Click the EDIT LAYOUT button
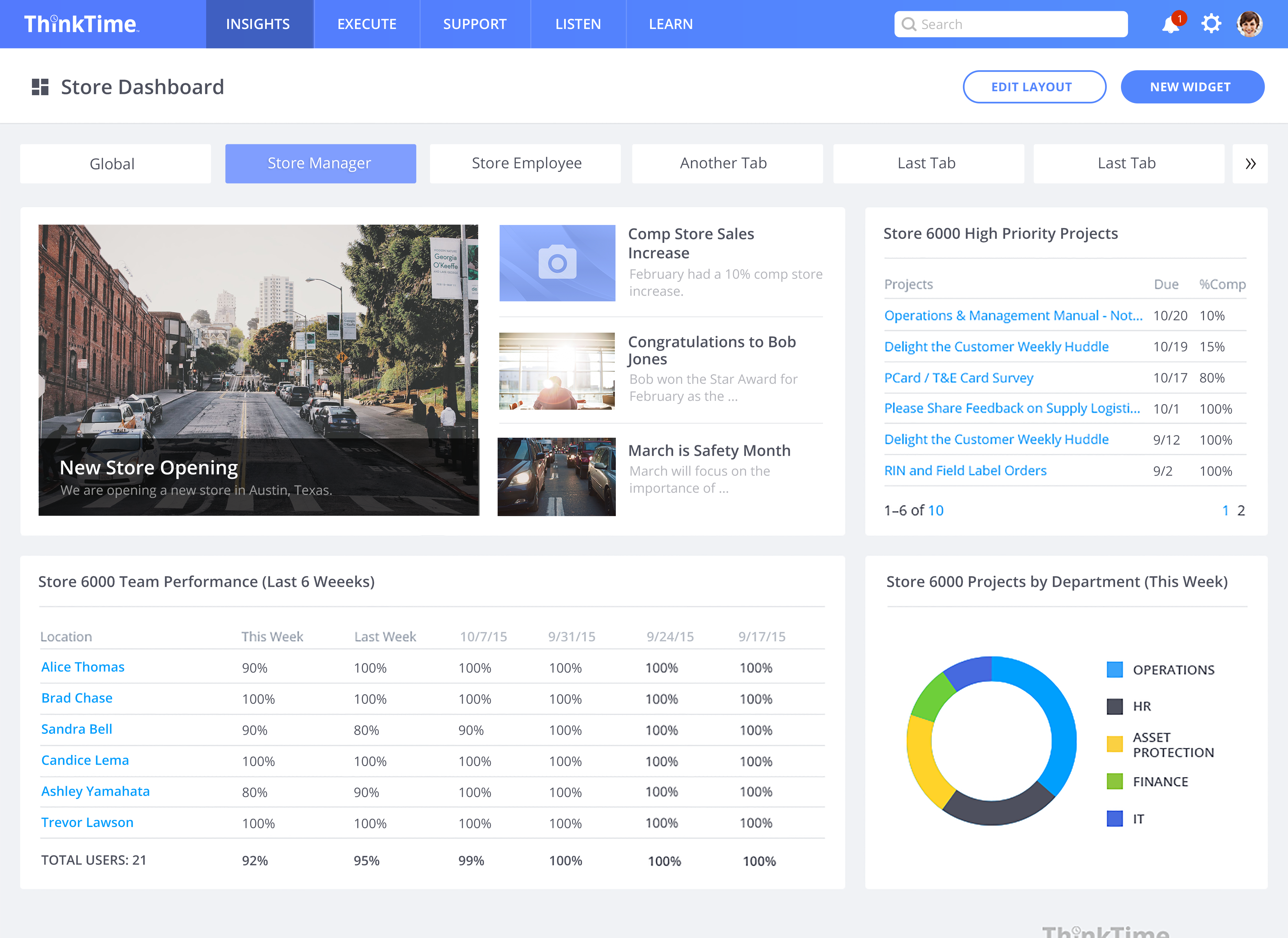 pos(1032,87)
